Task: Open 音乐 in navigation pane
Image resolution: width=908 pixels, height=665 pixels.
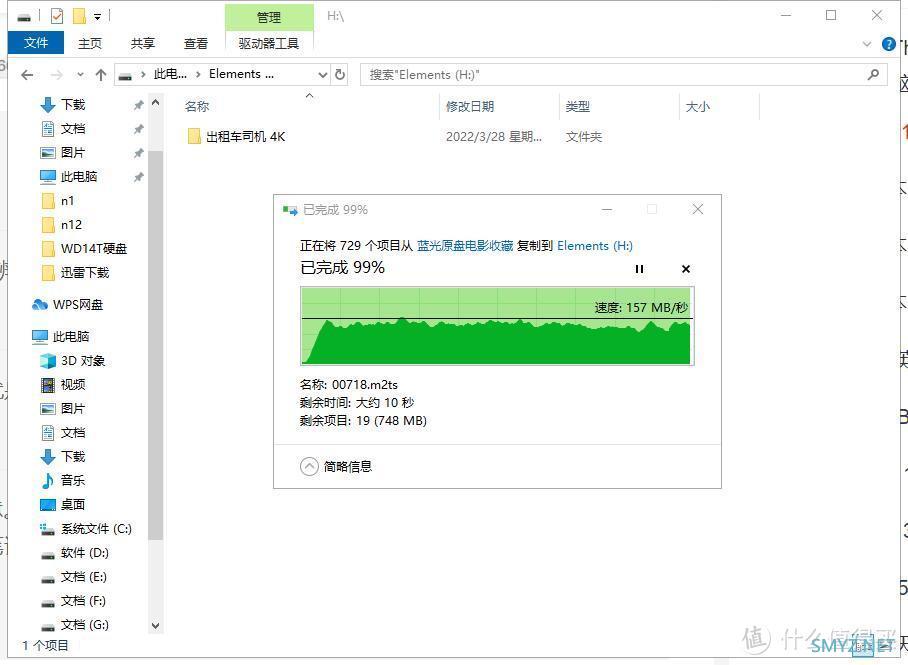Action: coord(73,481)
